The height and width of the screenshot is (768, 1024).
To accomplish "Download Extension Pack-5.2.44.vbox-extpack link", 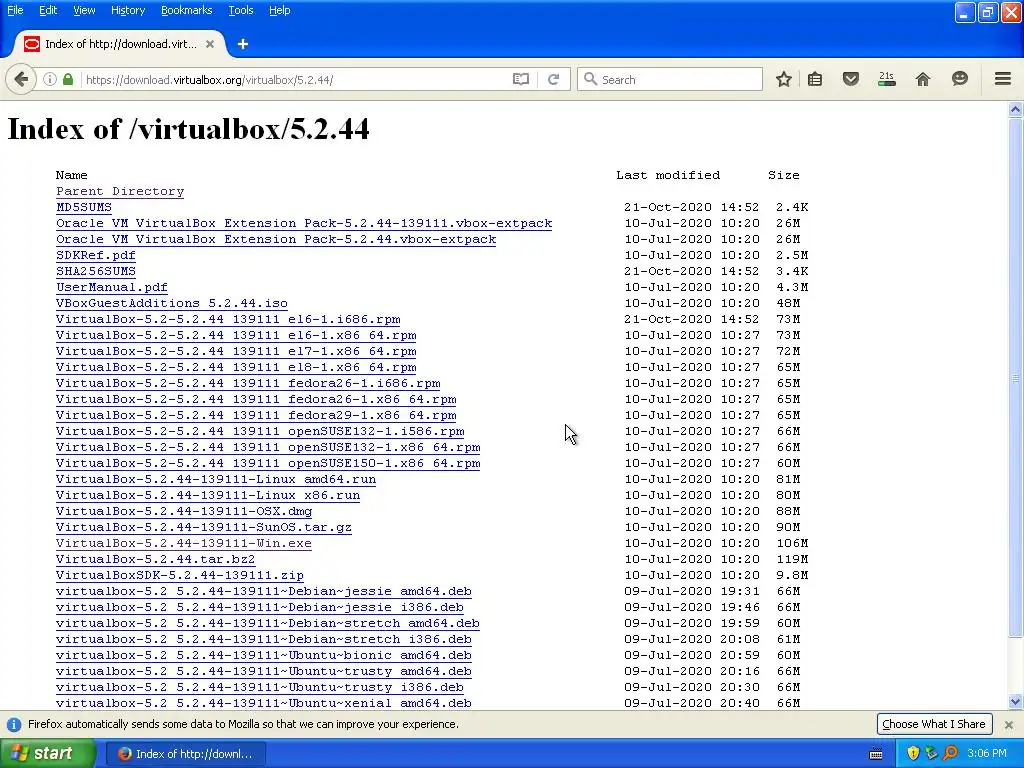I will pos(276,239).
